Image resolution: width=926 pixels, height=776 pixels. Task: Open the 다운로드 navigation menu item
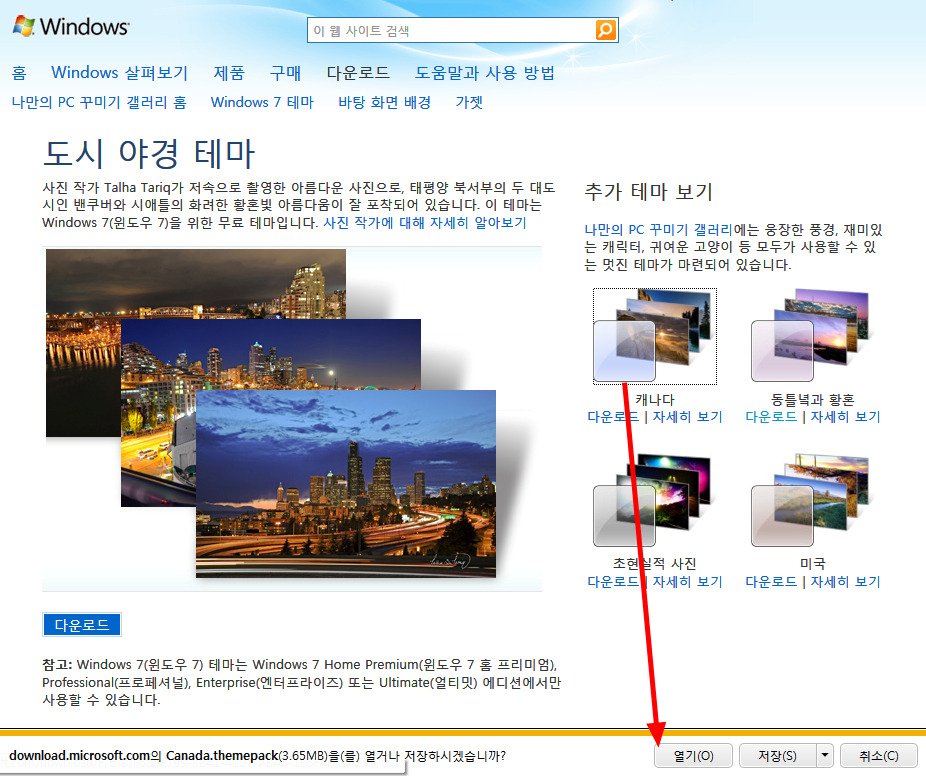358,73
